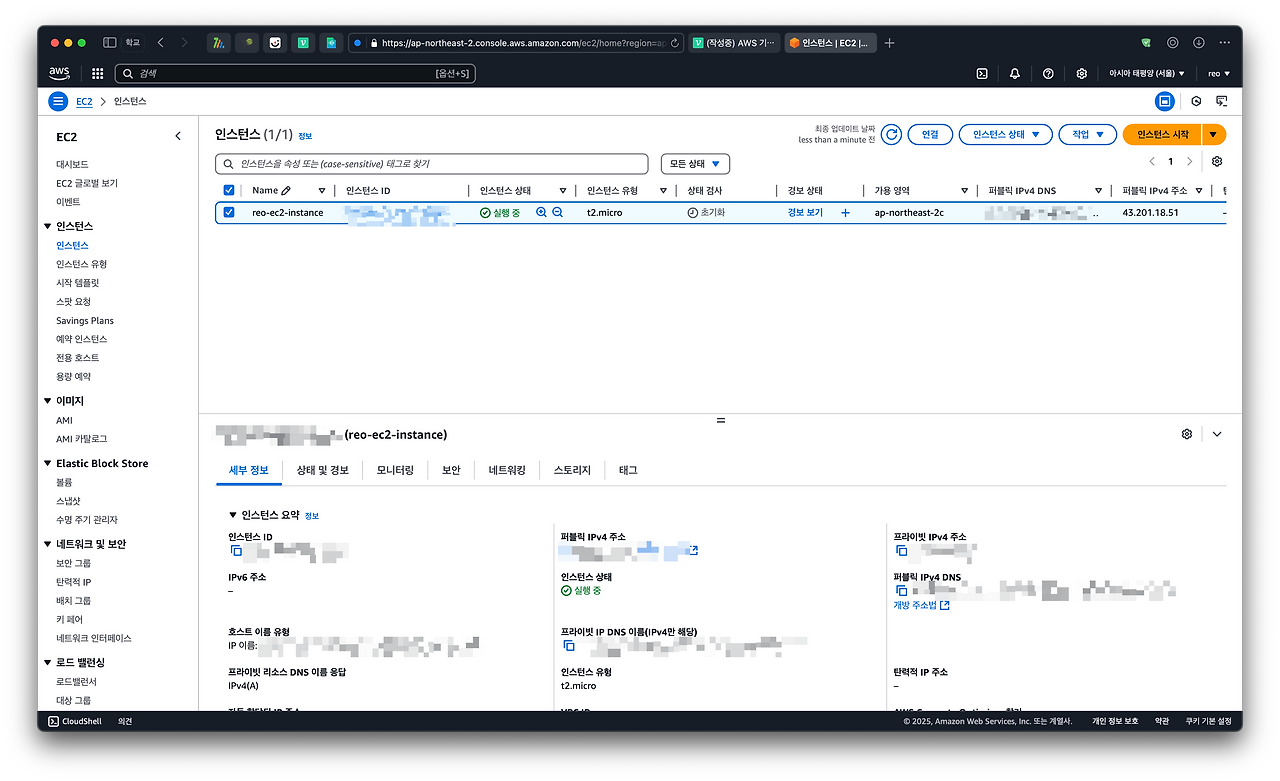Switch to the 모니터링 tab

395,470
